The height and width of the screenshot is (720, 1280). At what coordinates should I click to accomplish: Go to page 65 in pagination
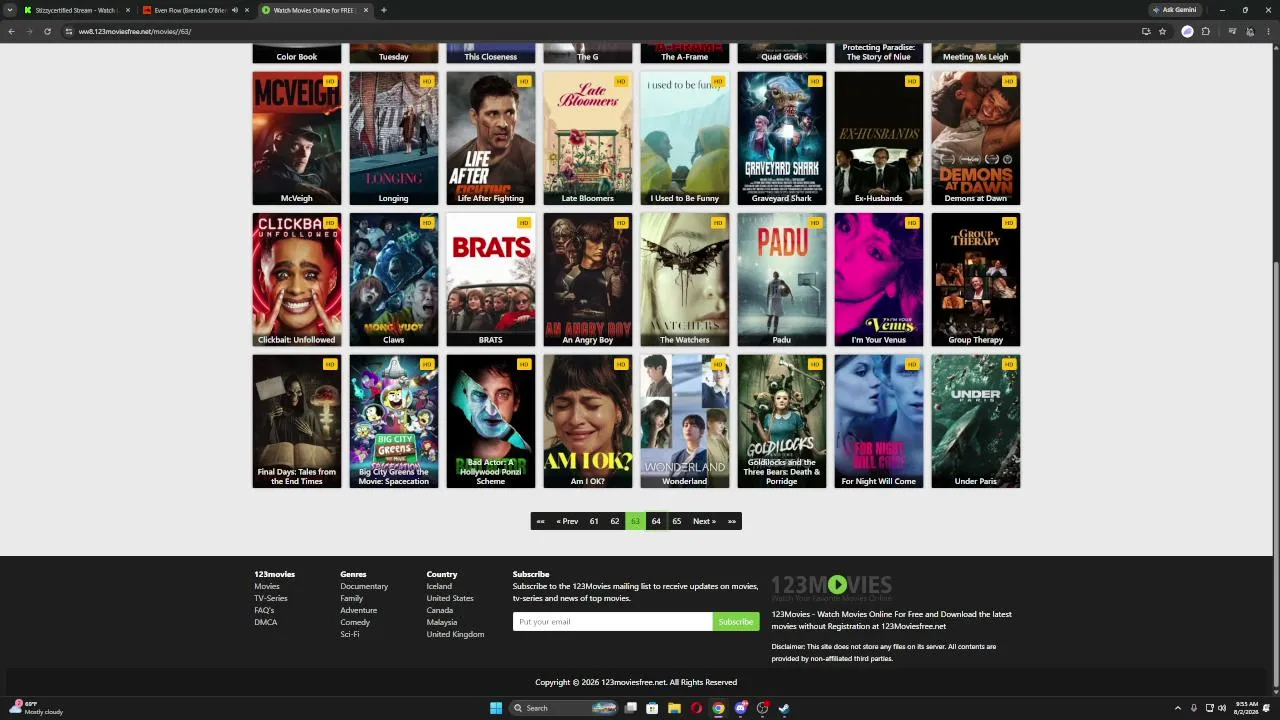pos(677,521)
